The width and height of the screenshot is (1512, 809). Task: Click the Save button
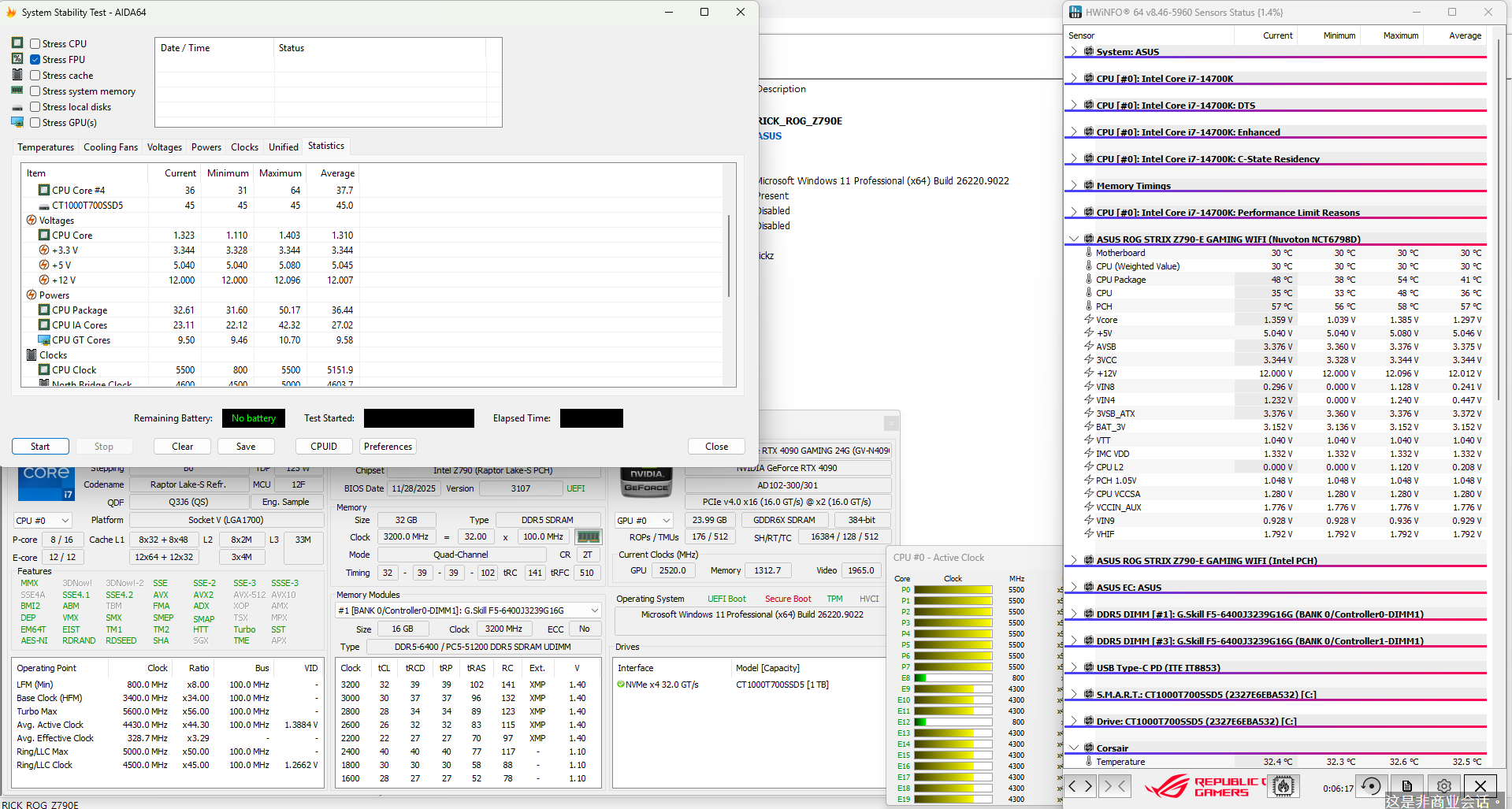click(246, 447)
